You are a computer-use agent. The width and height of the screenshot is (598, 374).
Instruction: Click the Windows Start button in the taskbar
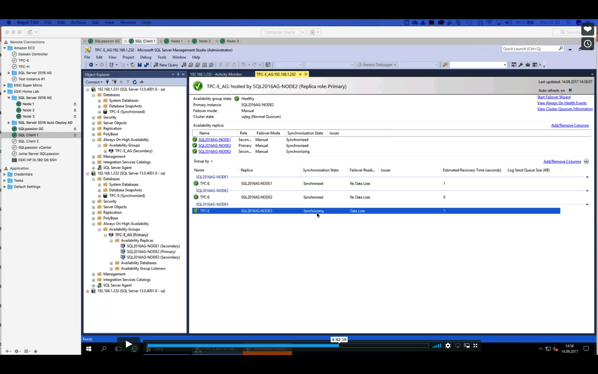tap(88, 348)
